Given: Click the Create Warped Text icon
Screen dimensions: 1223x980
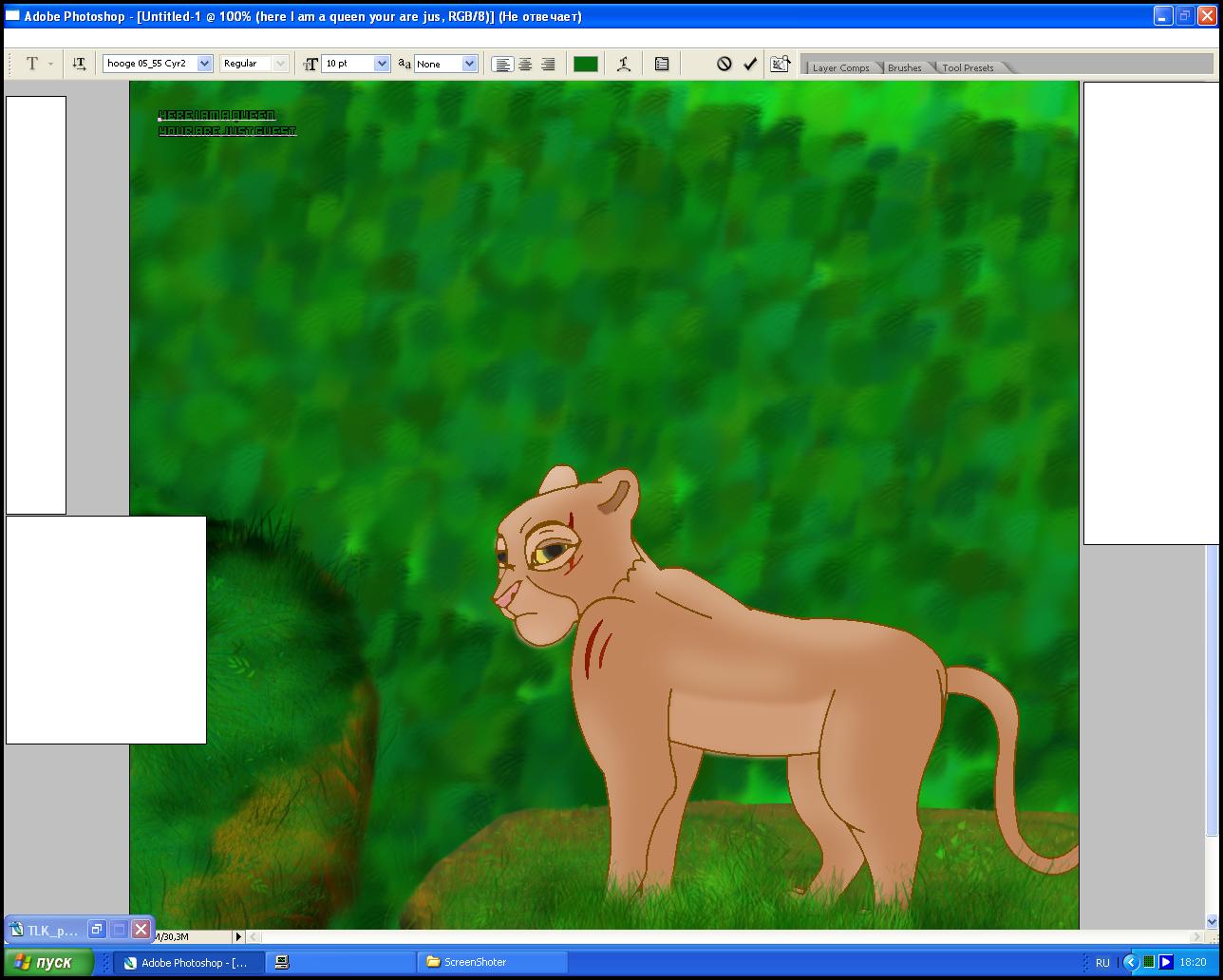Looking at the screenshot, I should tap(624, 64).
